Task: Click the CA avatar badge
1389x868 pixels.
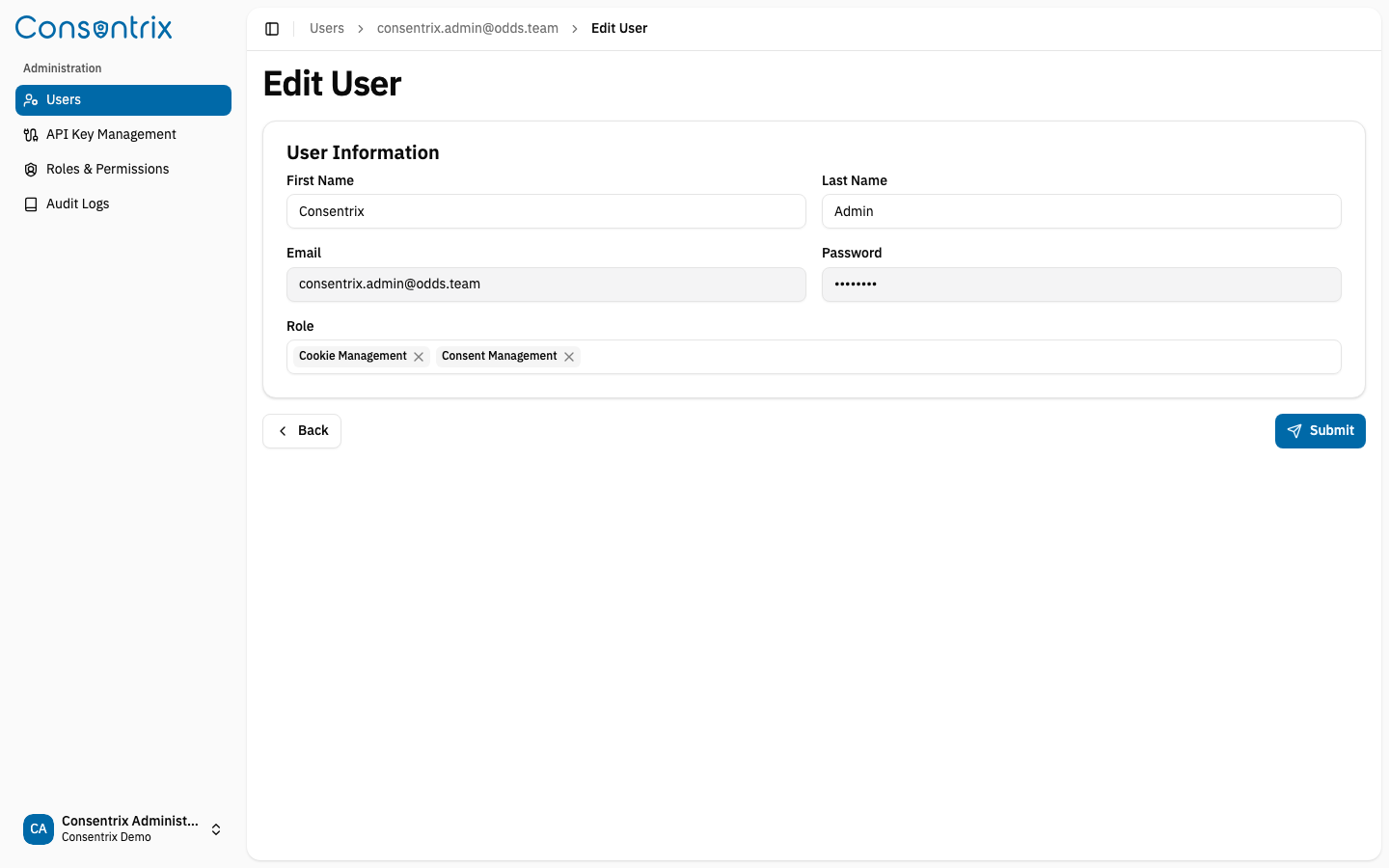Action: 39,829
